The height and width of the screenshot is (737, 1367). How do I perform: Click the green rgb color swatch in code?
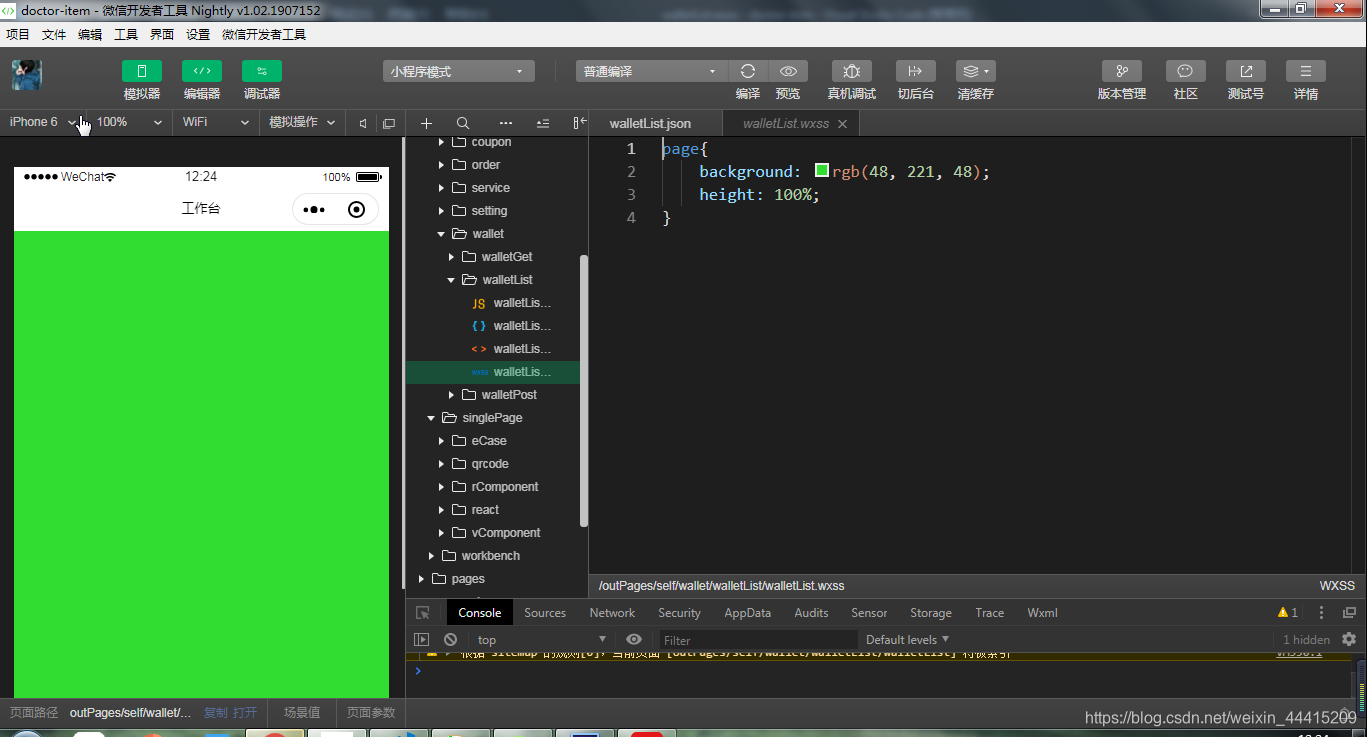click(x=822, y=171)
